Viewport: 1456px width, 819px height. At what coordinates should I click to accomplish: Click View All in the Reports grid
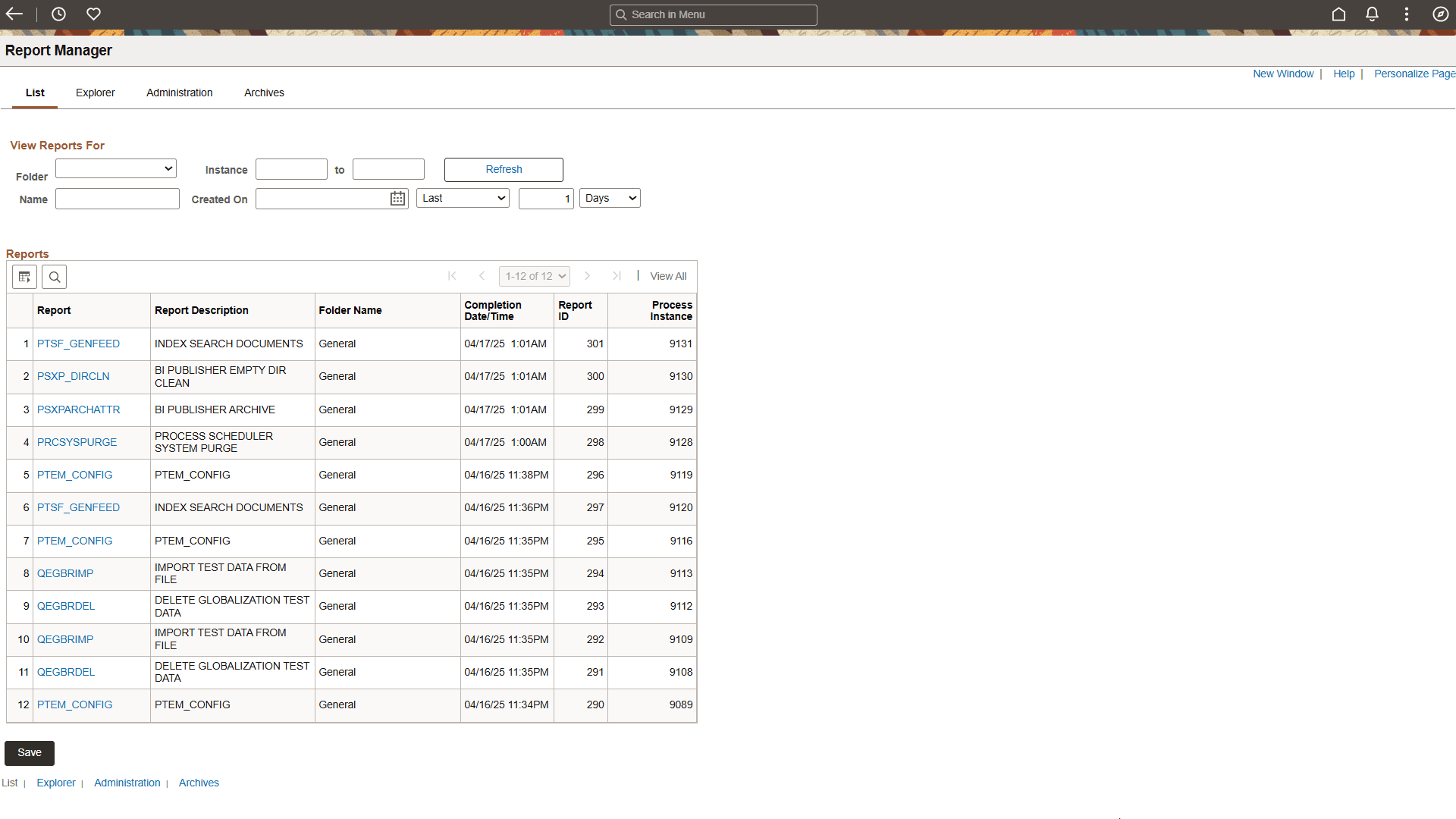[667, 276]
